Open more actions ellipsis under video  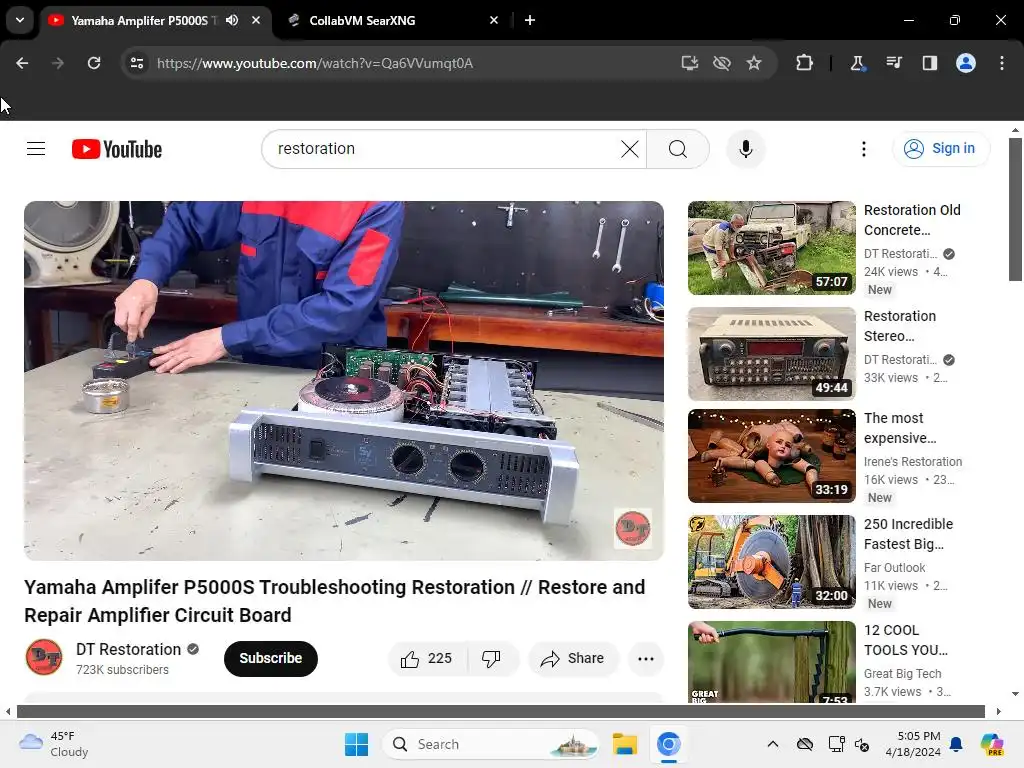(x=646, y=658)
